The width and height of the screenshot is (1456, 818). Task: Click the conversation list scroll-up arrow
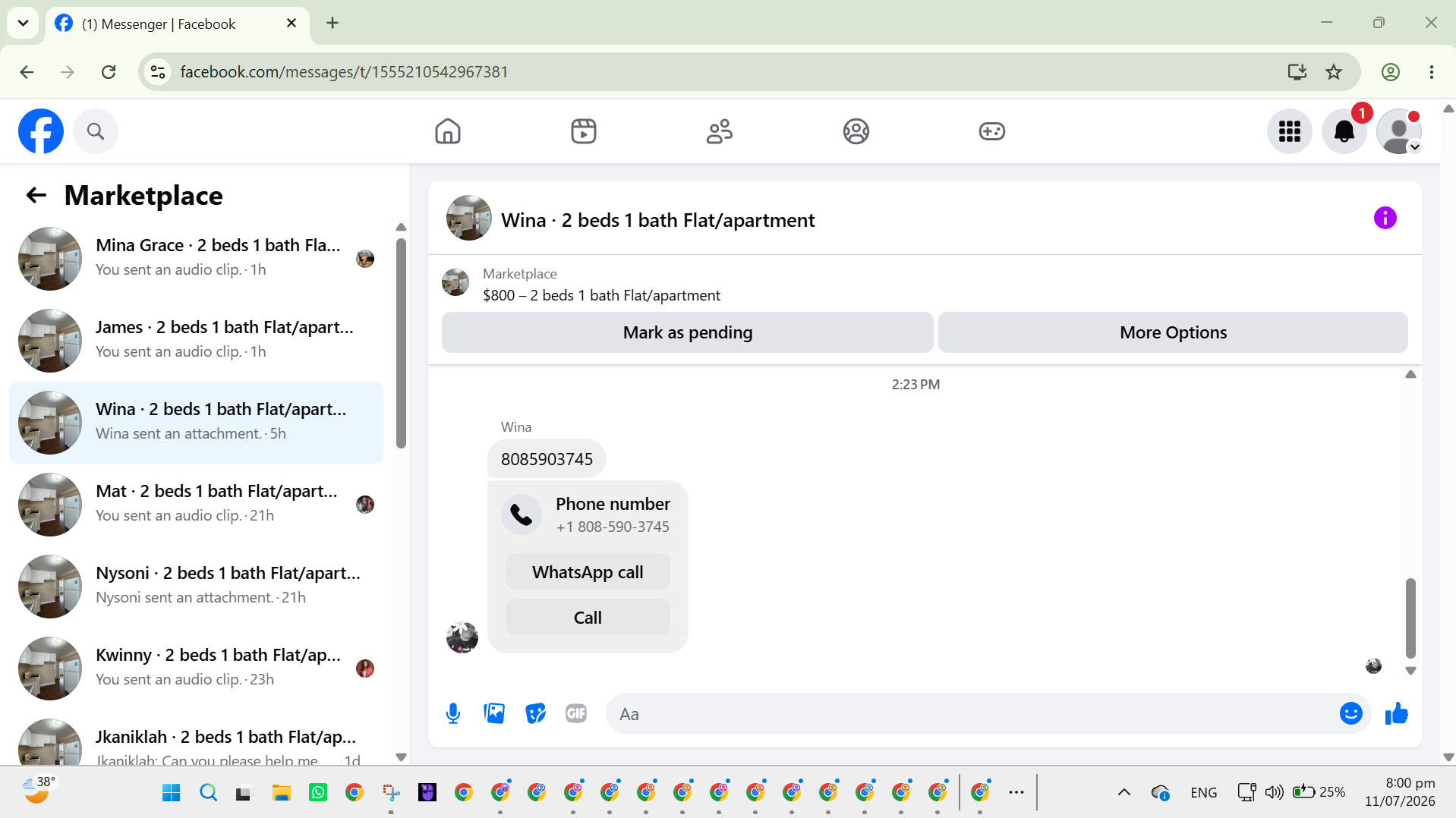click(401, 228)
